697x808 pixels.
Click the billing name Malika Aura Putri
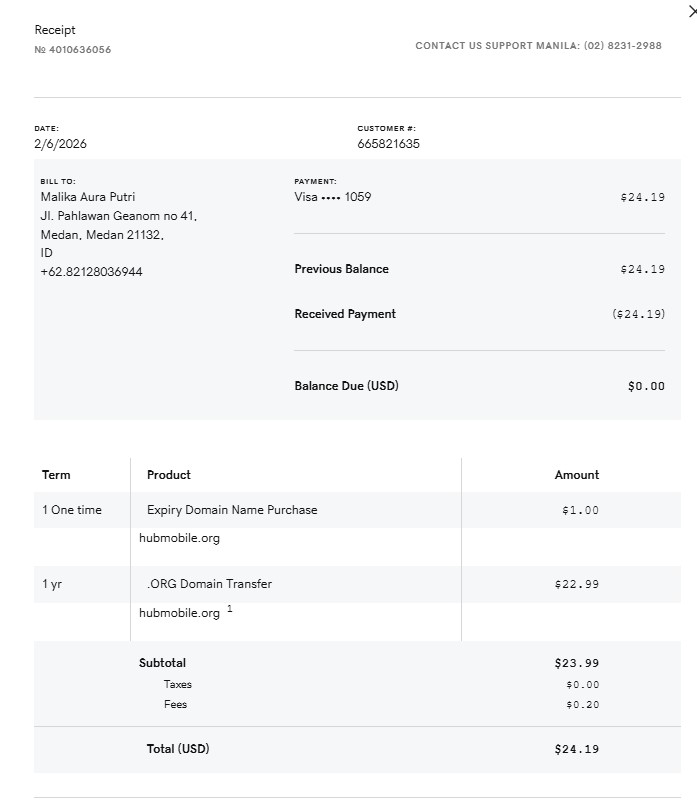pyautogui.click(x=87, y=197)
